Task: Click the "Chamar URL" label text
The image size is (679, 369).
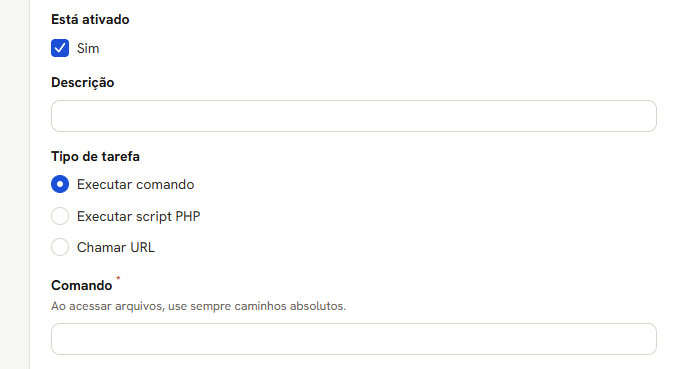Action: click(x=116, y=247)
